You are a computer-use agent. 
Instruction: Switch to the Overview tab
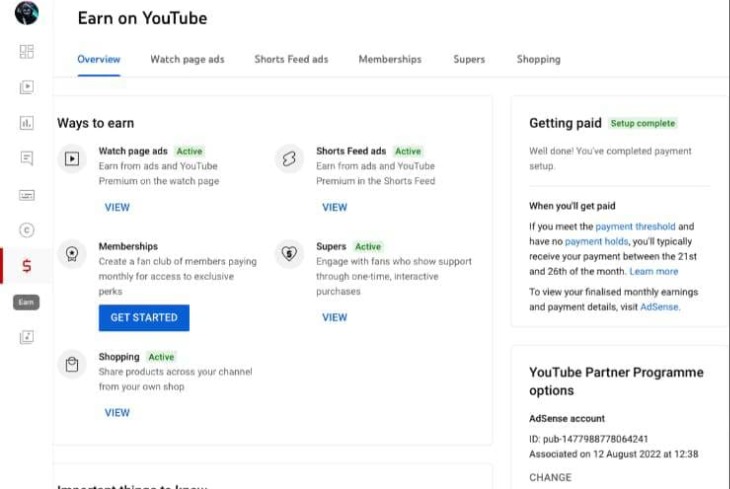pyautogui.click(x=99, y=59)
